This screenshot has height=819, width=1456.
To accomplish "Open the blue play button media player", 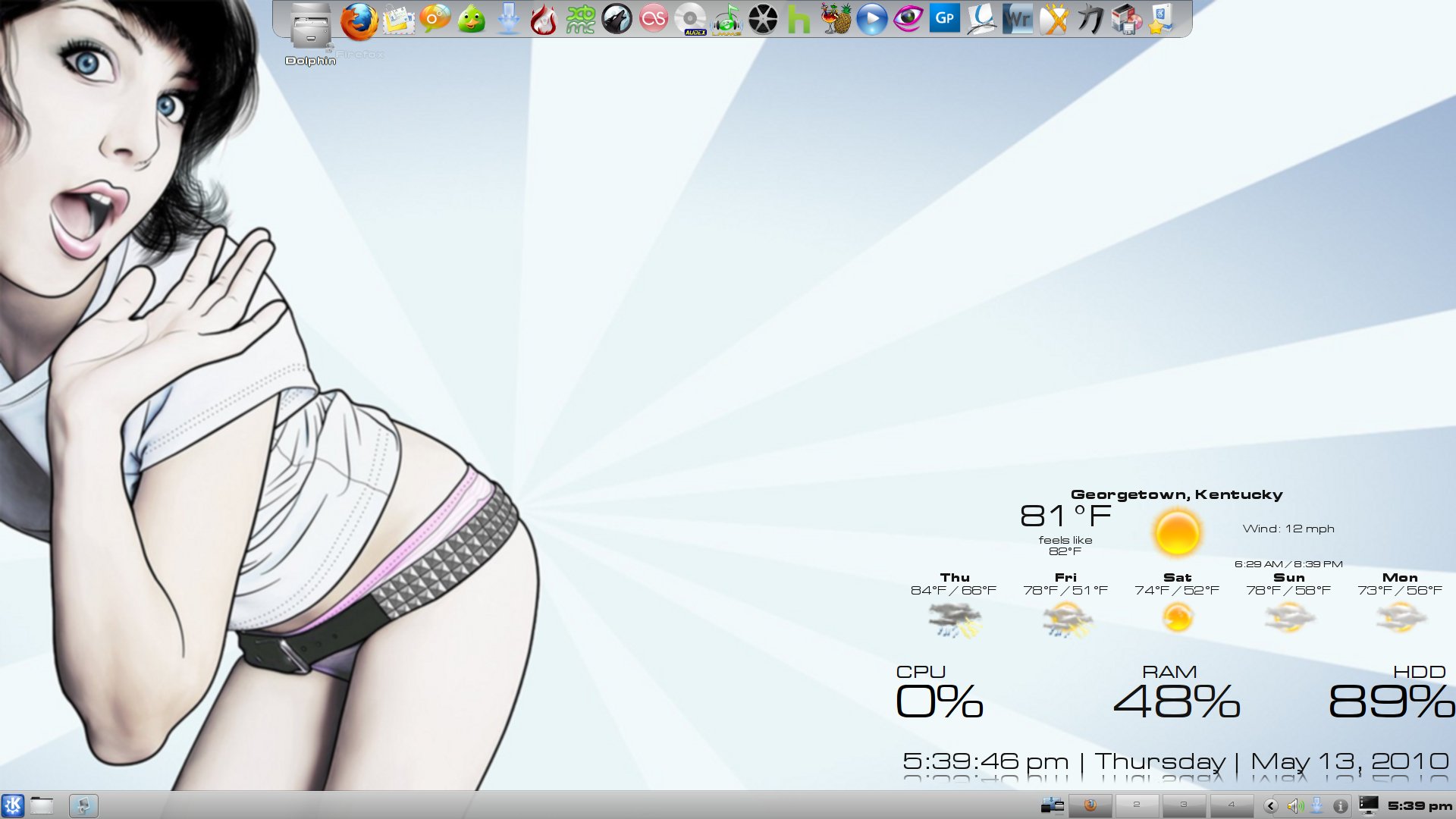I will (871, 19).
